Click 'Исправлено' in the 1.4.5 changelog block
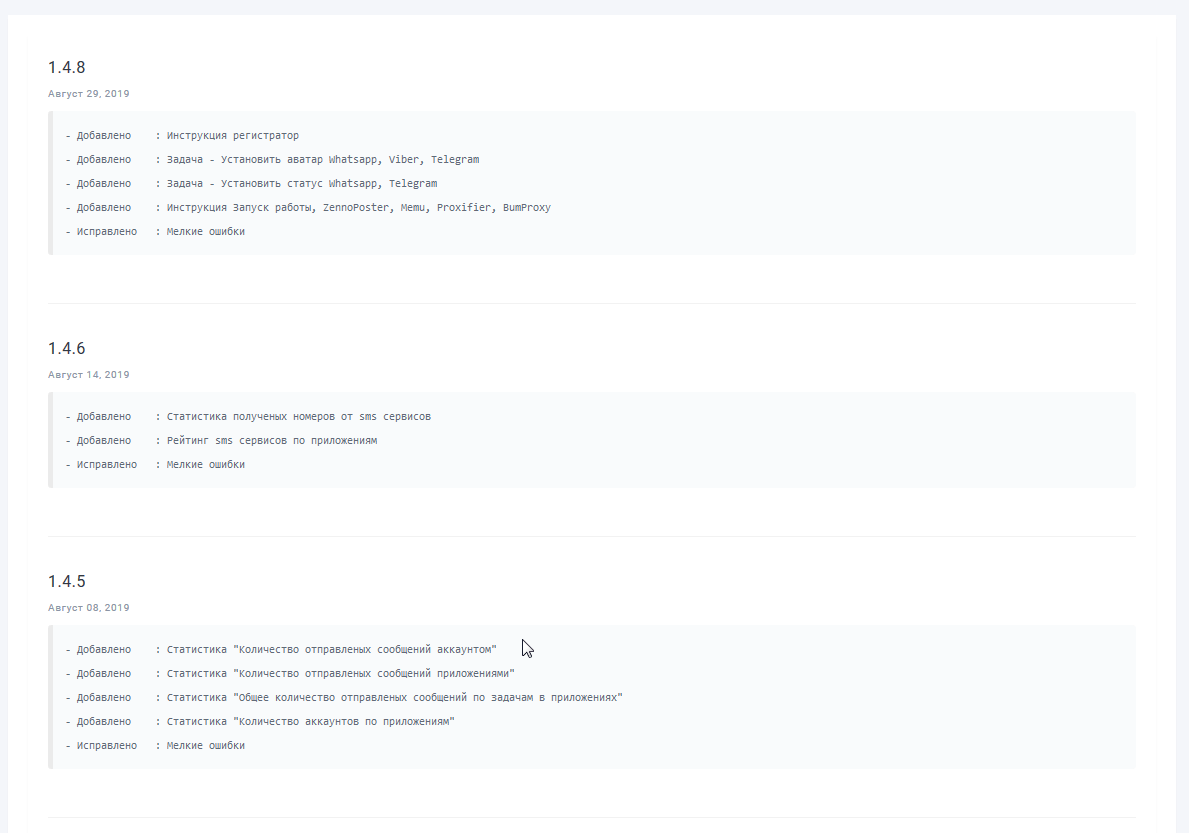The height and width of the screenshot is (833, 1189). point(106,746)
